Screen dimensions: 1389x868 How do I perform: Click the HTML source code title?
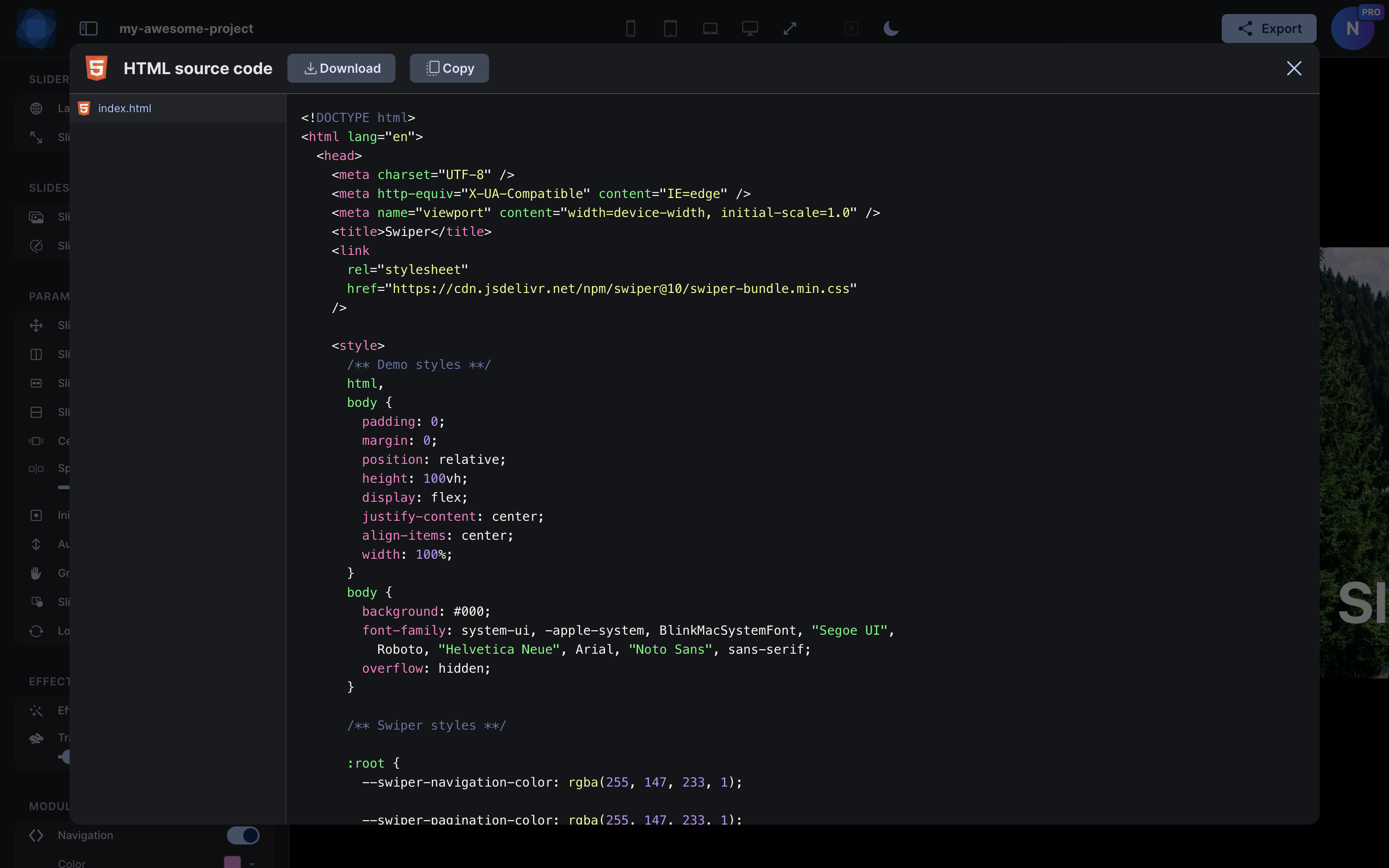(x=198, y=68)
